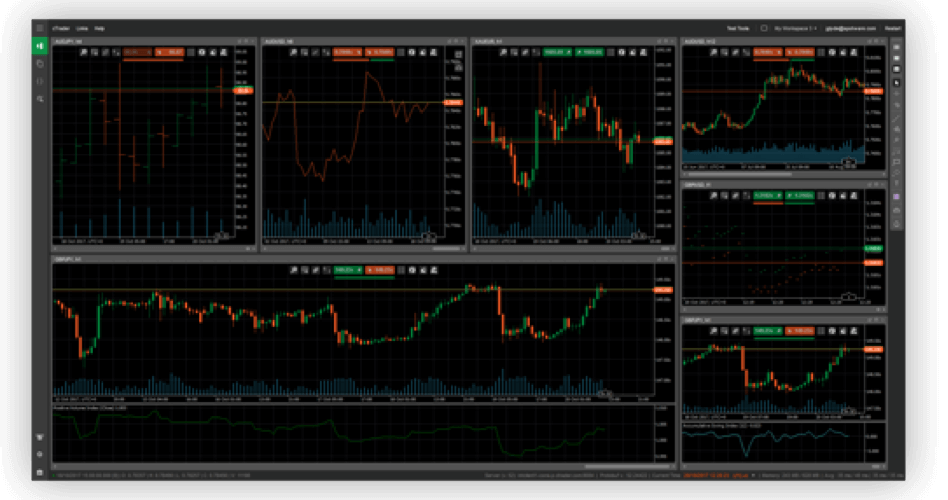948x500 pixels.
Task: Click the Test Tools button in the top bar
Action: (738, 29)
